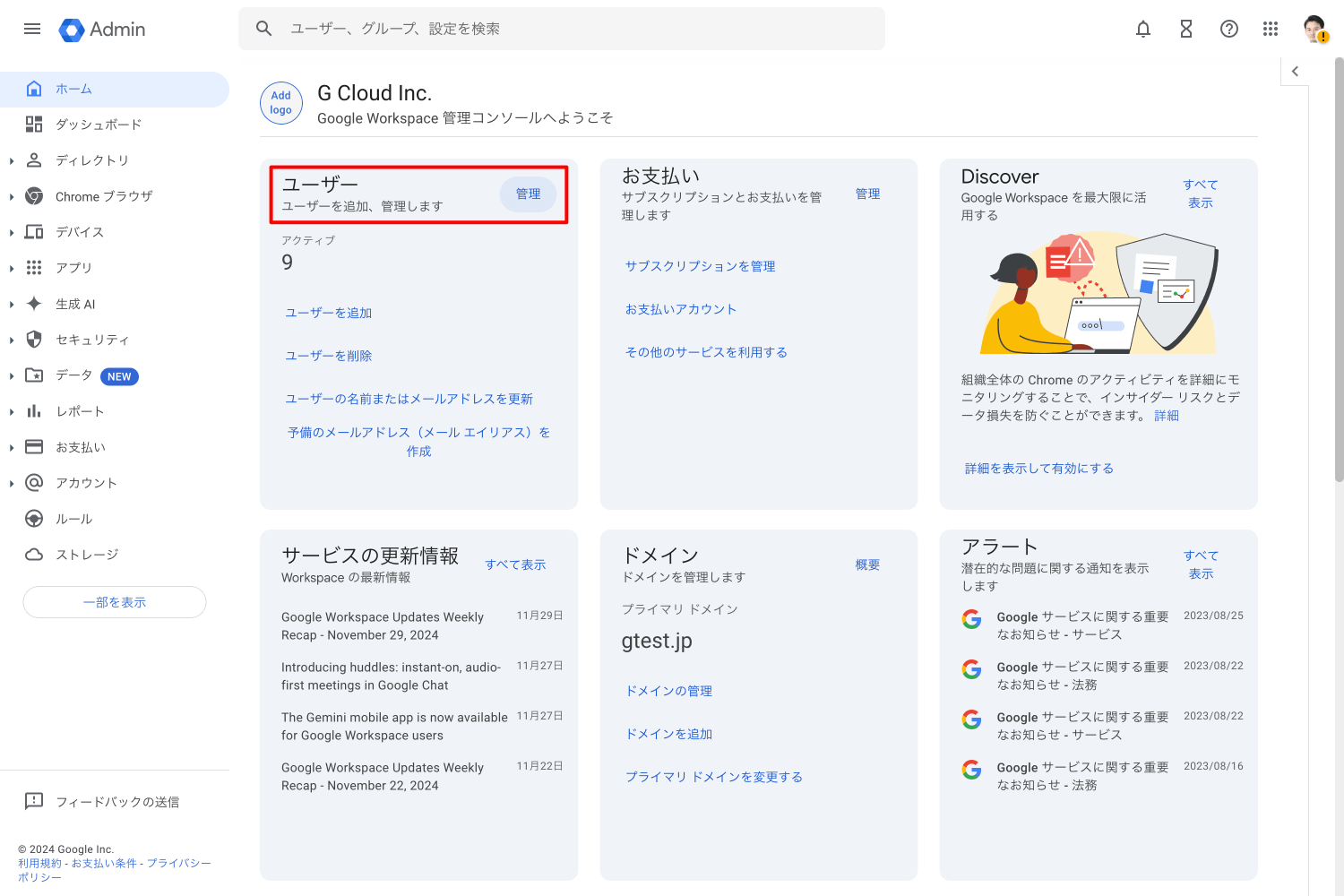Open Introducing huddles update entry
Viewport: 1344px width, 896px height.
[x=422, y=676]
